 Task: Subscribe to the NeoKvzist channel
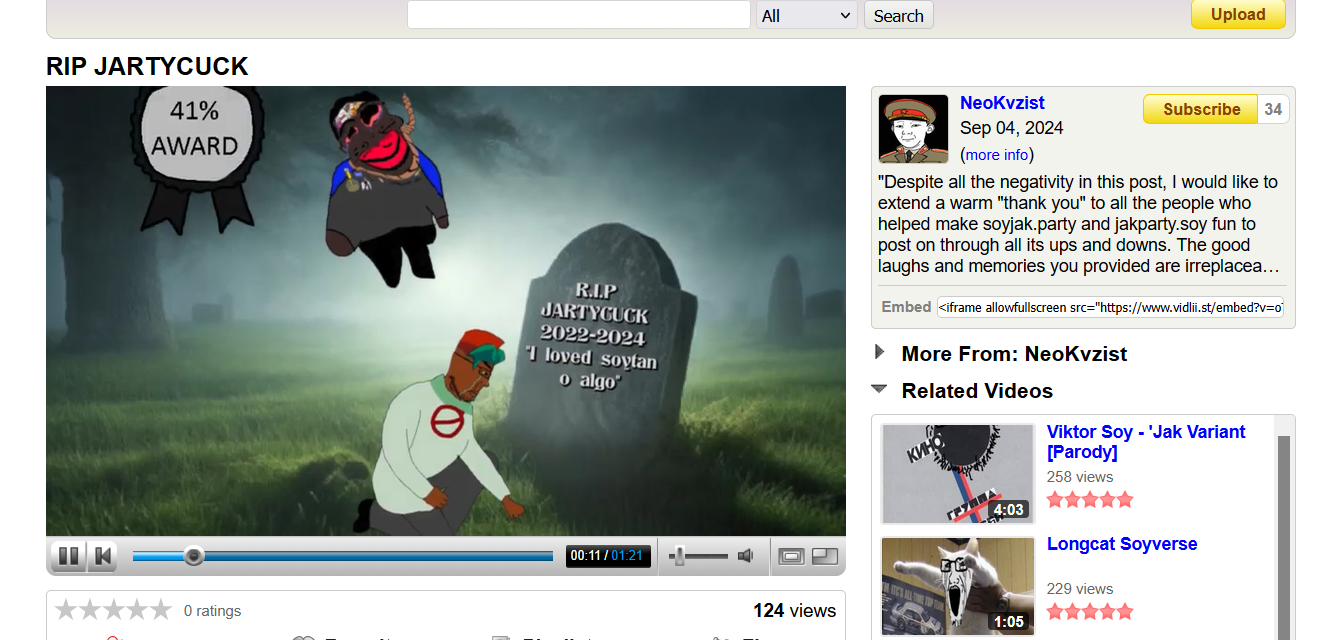(1201, 109)
